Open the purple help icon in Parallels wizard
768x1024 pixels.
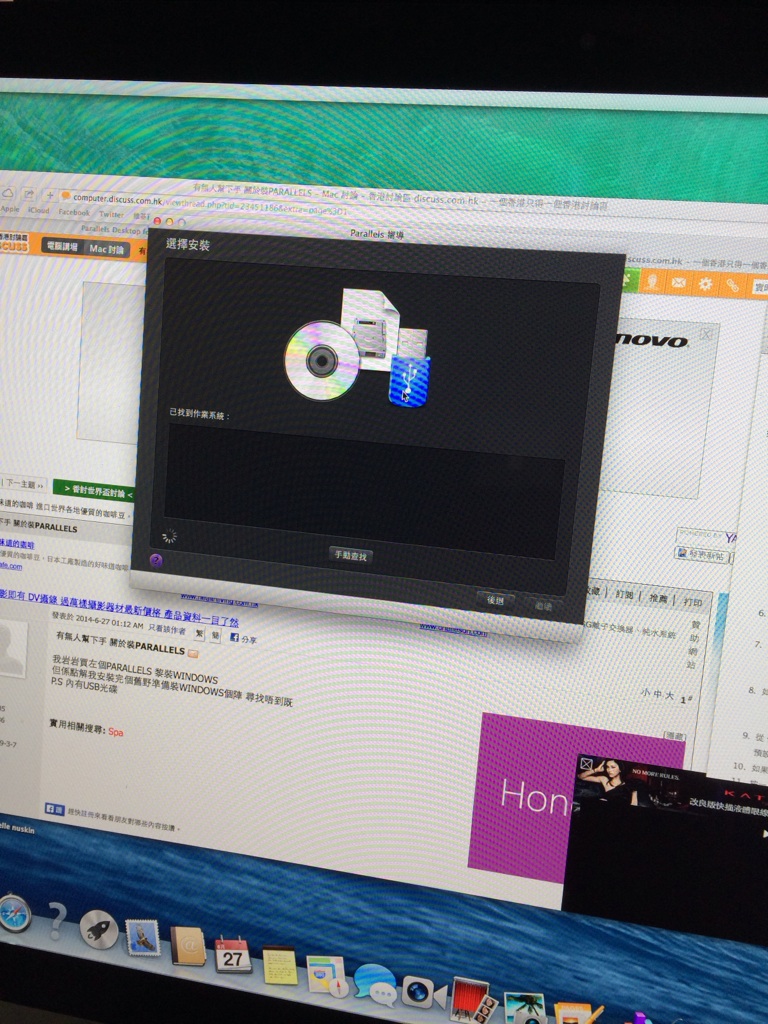156,560
